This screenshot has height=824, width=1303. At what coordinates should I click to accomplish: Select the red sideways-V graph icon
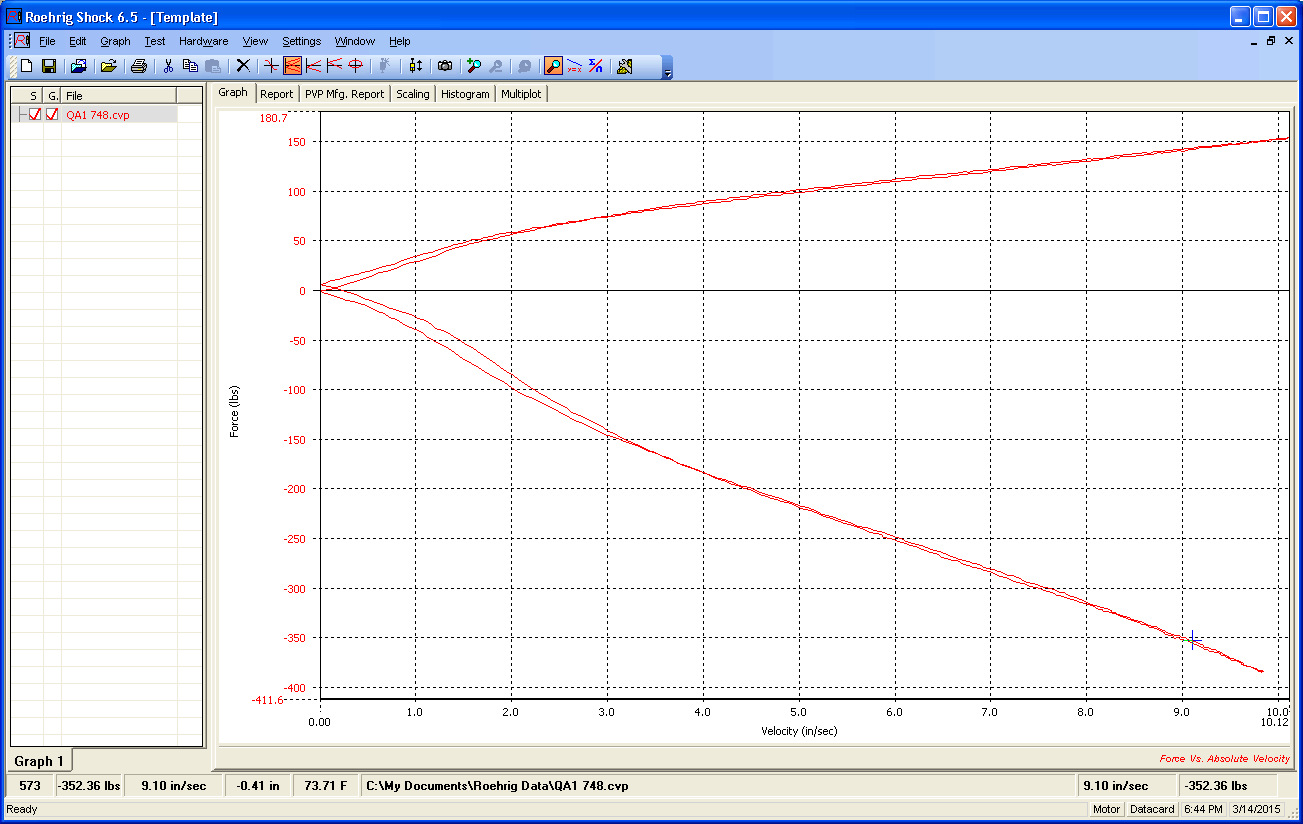click(313, 66)
